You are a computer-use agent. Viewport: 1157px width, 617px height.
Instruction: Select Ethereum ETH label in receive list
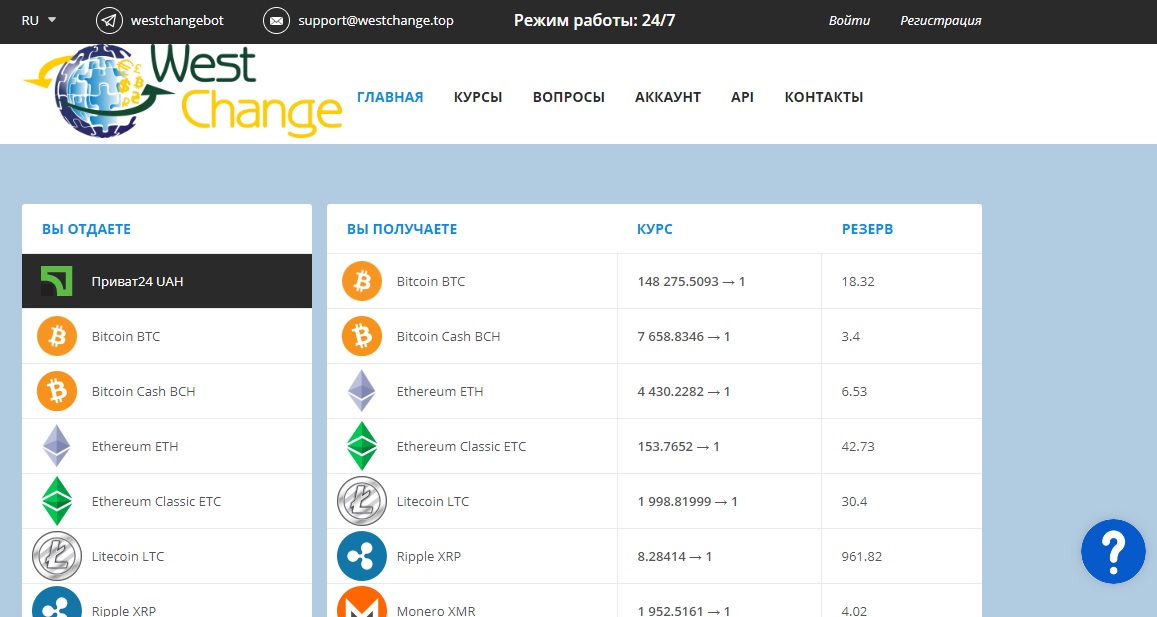click(x=440, y=391)
